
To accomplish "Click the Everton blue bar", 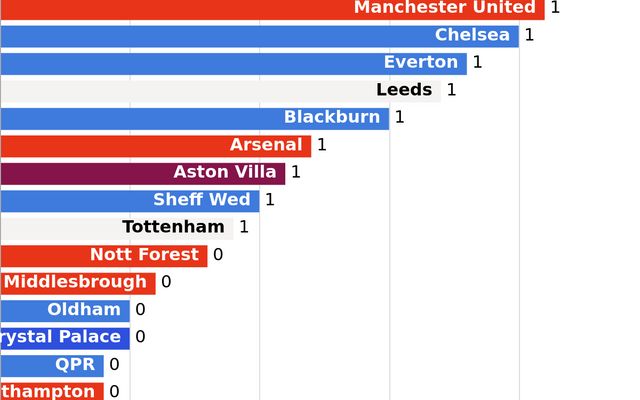I will pos(233,63).
